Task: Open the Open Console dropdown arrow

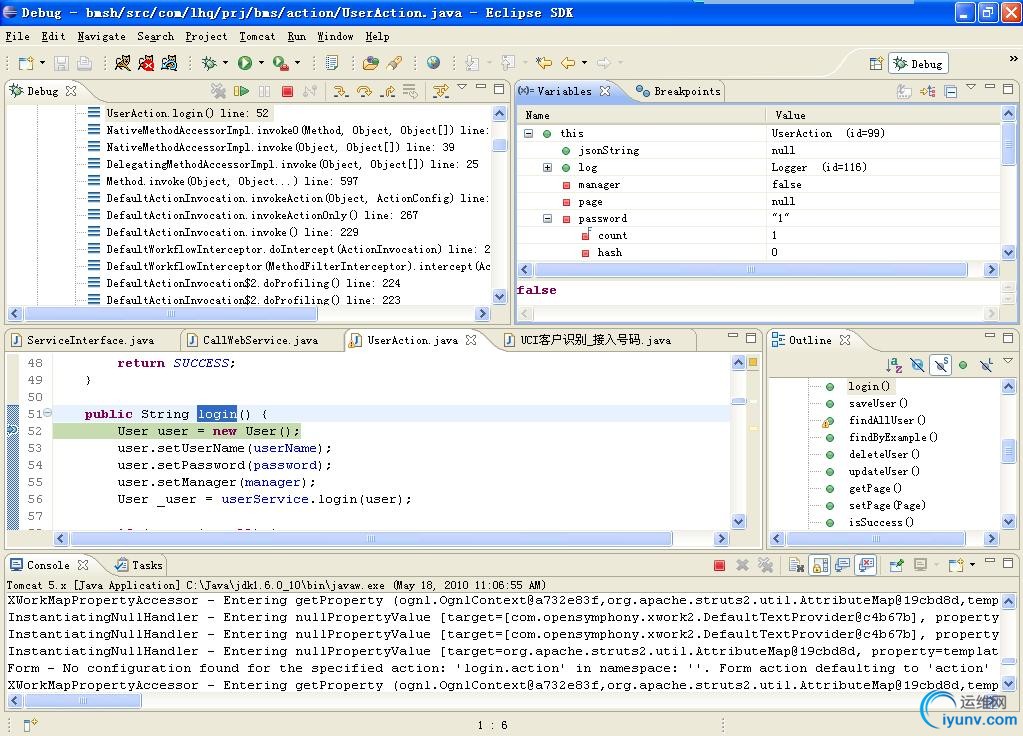Action: tap(972, 565)
